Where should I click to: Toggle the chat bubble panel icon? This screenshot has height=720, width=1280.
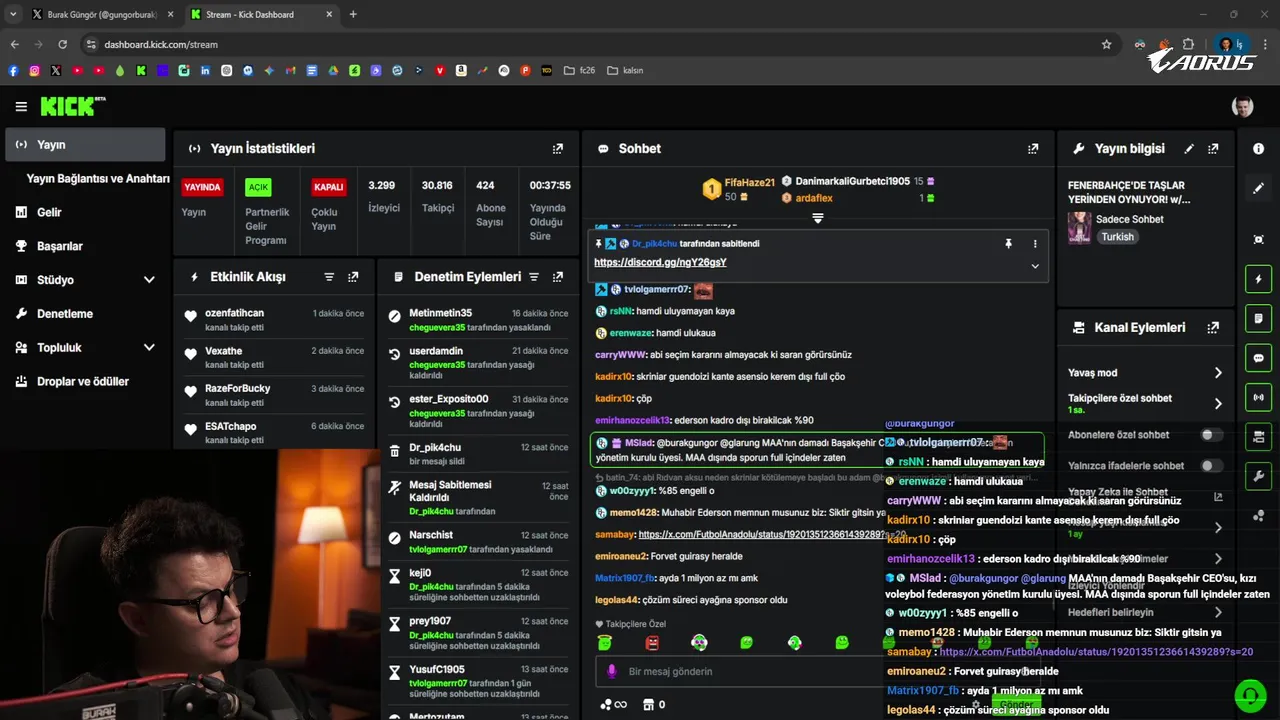(1258, 358)
